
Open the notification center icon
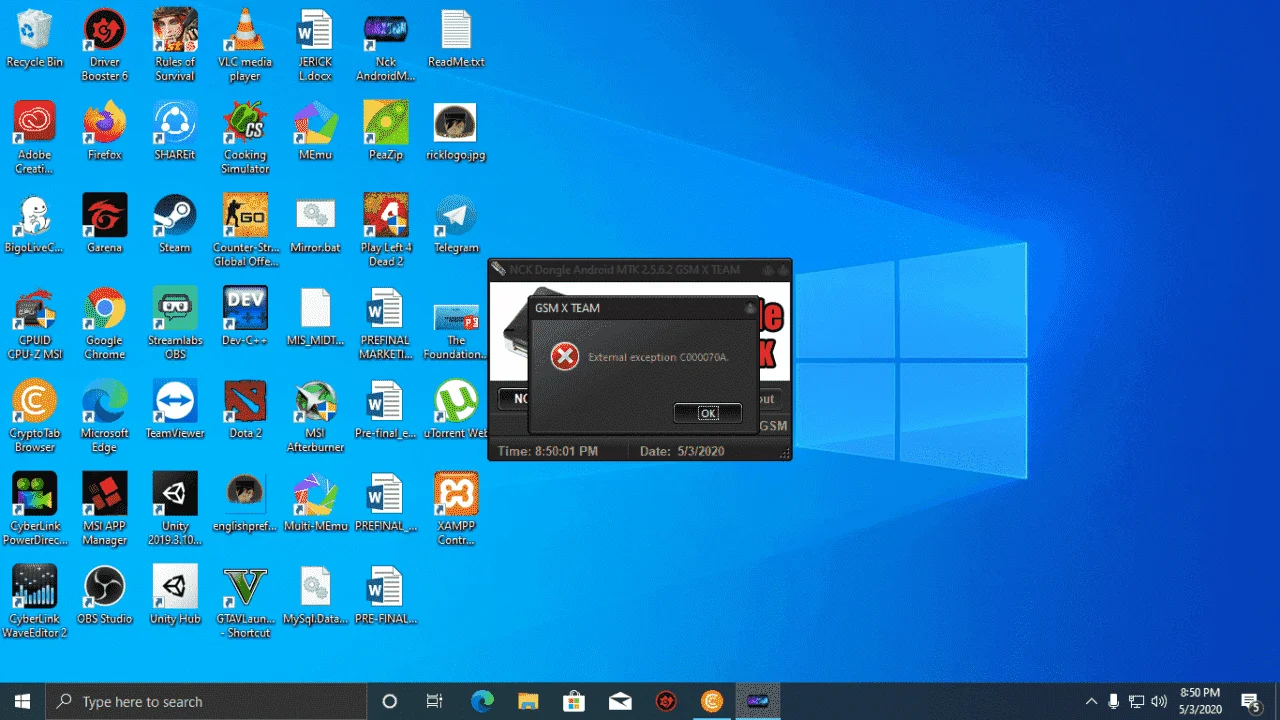[x=1250, y=701]
